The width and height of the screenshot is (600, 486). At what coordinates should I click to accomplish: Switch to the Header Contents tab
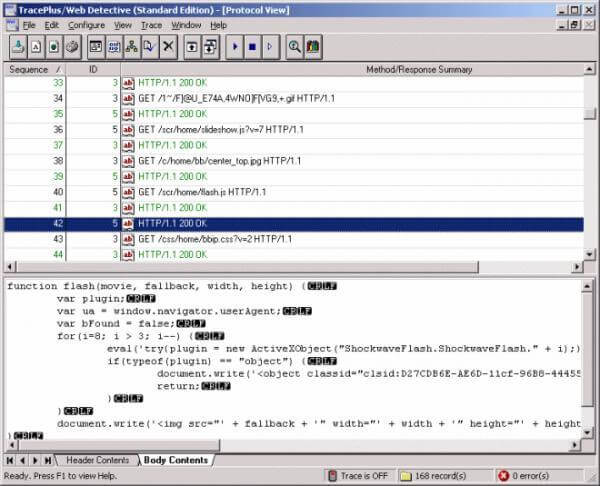pyautogui.click(x=98, y=460)
